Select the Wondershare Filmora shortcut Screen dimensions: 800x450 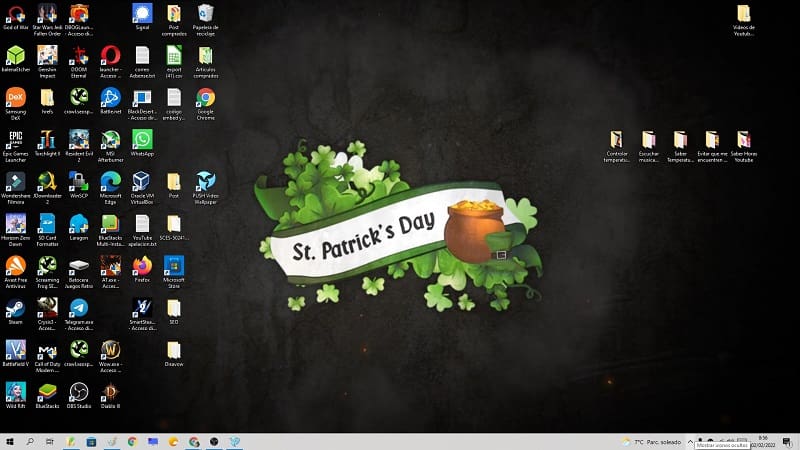click(x=15, y=188)
